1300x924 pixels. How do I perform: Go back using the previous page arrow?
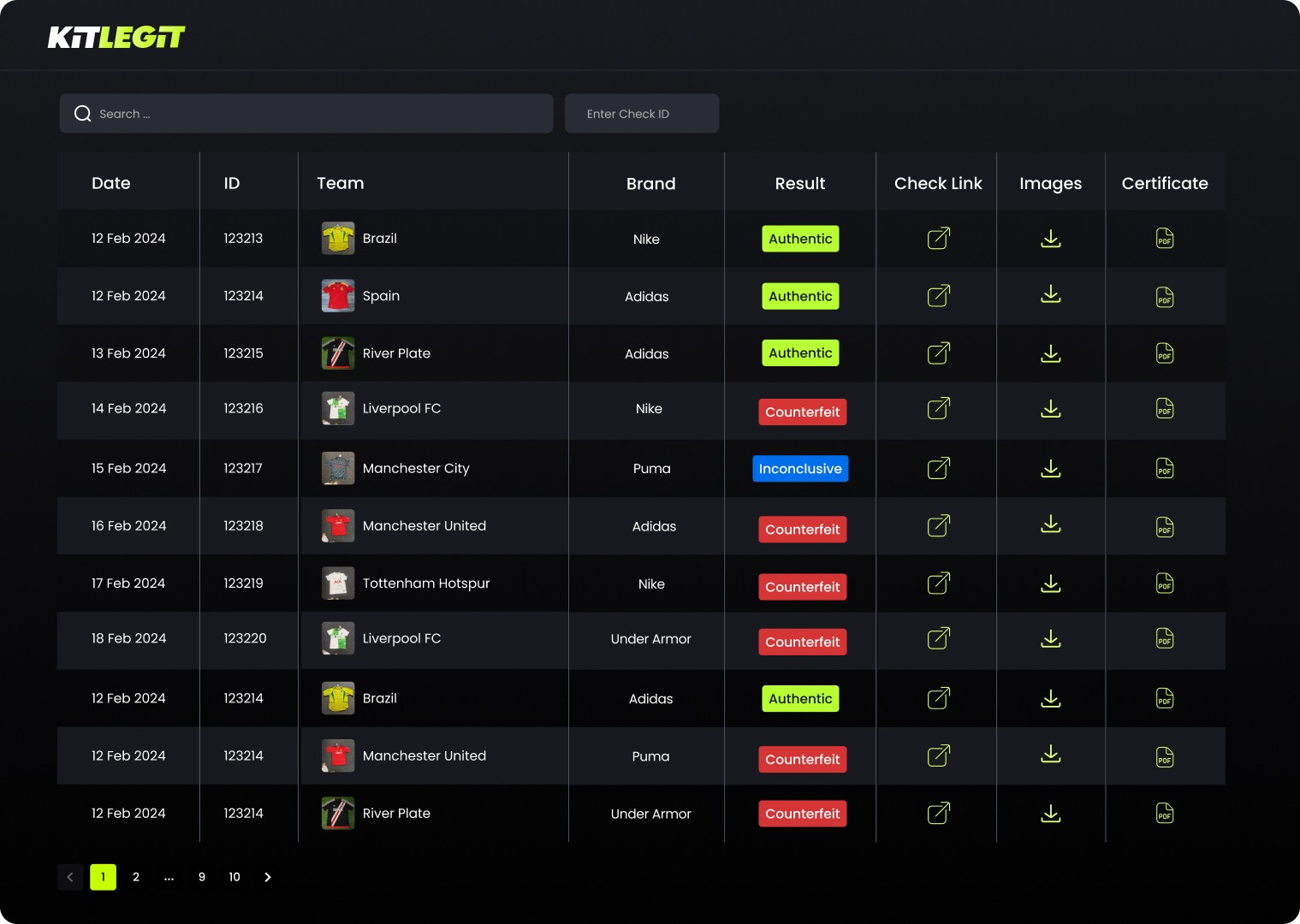(70, 877)
